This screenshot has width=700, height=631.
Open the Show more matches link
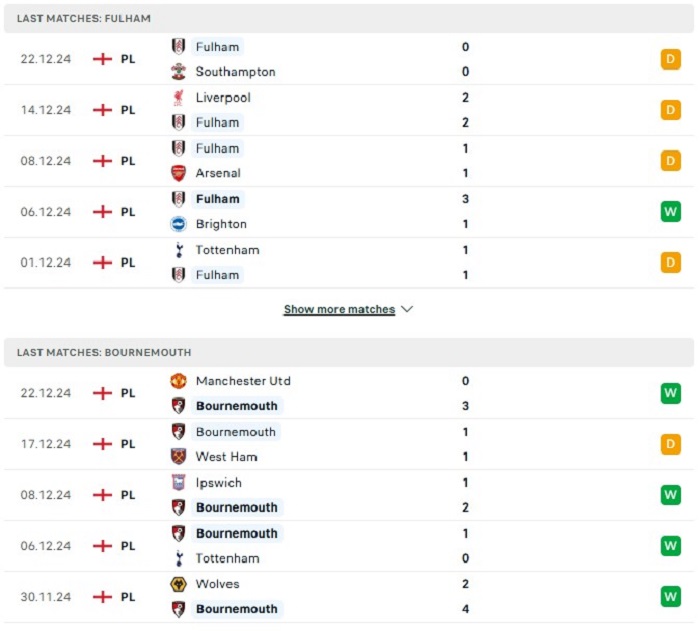point(339,309)
